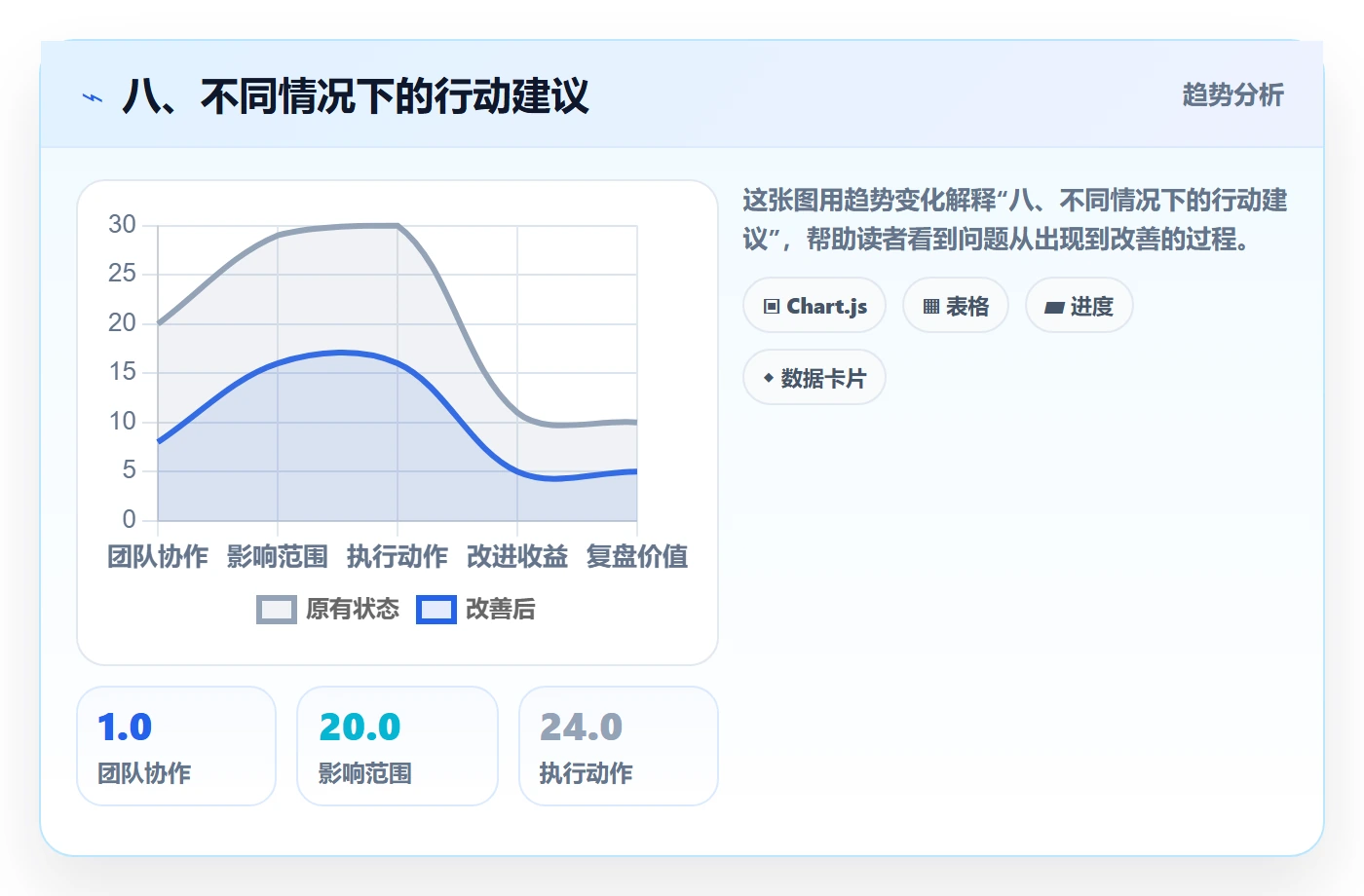Select the 数据卡片 tag chip
Viewport: 1364px width, 896px height.
[x=815, y=378]
